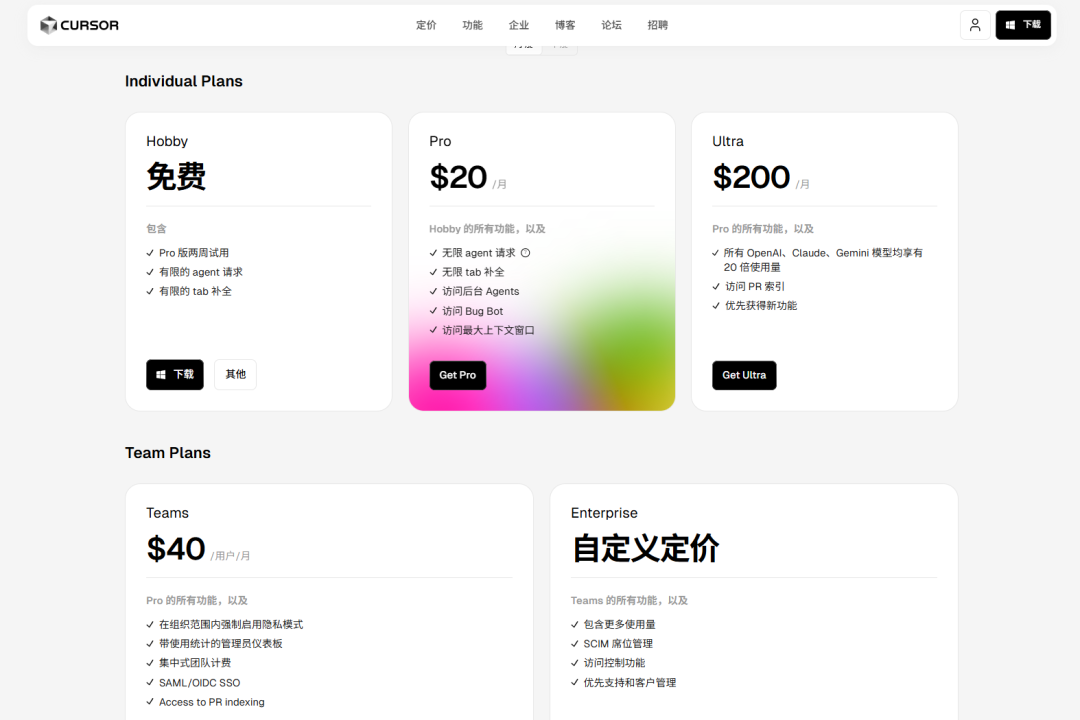Click the '有限的 agent 请求' feature text

[200, 272]
